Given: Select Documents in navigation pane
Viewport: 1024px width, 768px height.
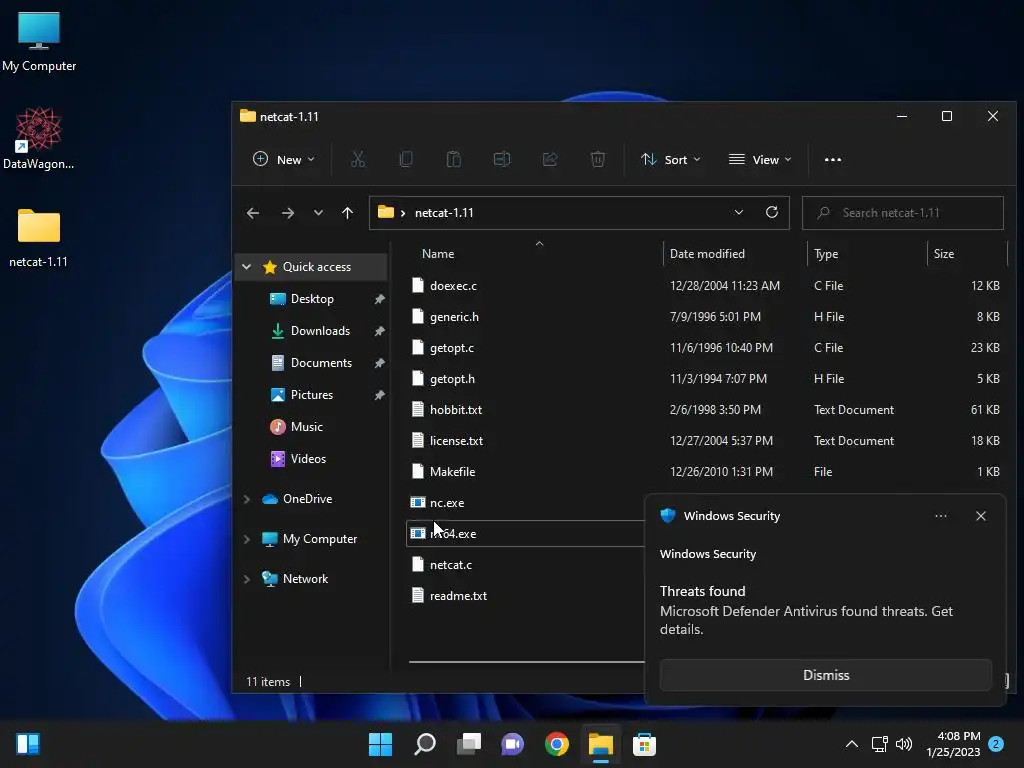Looking at the screenshot, I should pos(321,363).
